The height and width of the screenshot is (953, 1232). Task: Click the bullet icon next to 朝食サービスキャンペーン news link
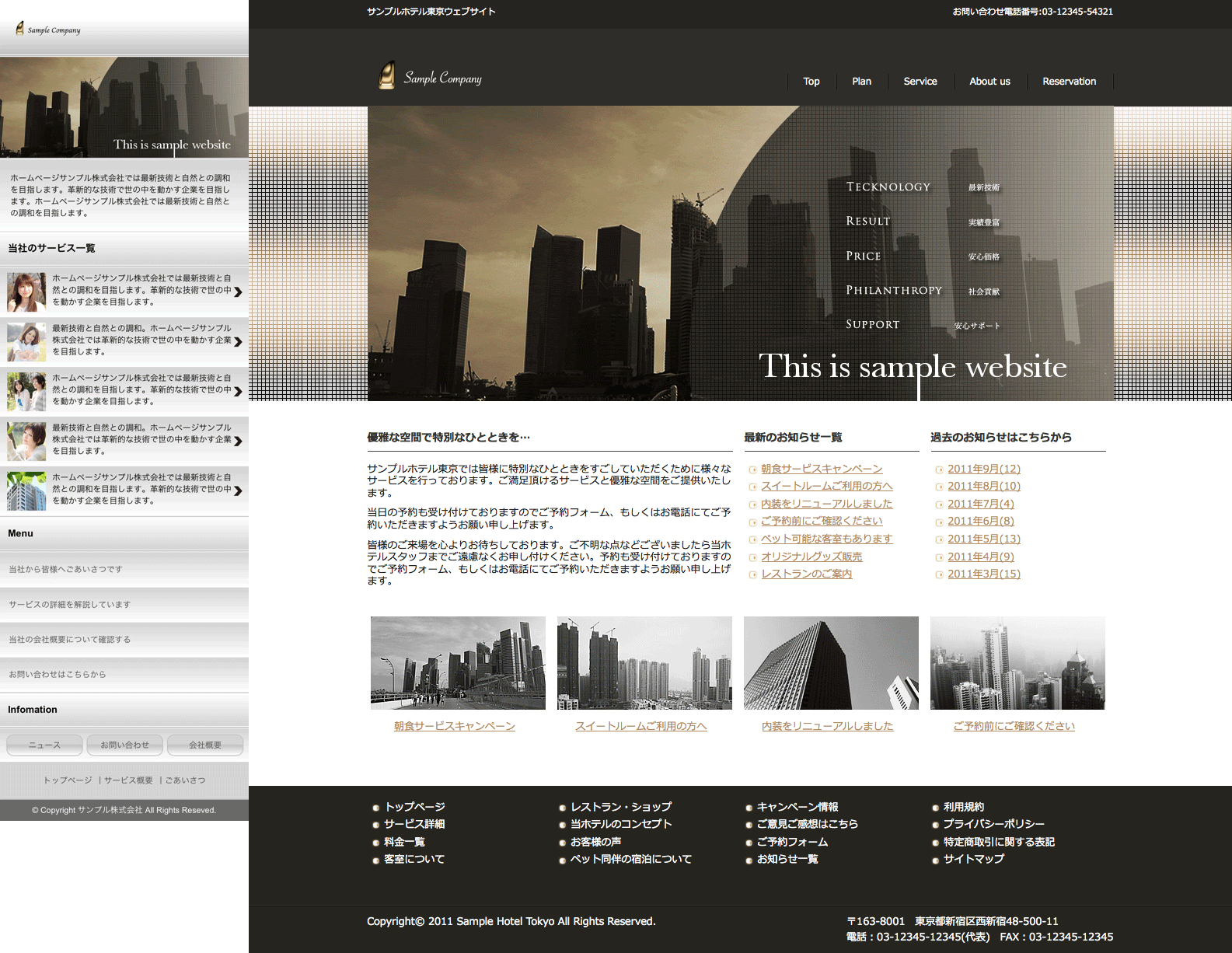pos(752,470)
